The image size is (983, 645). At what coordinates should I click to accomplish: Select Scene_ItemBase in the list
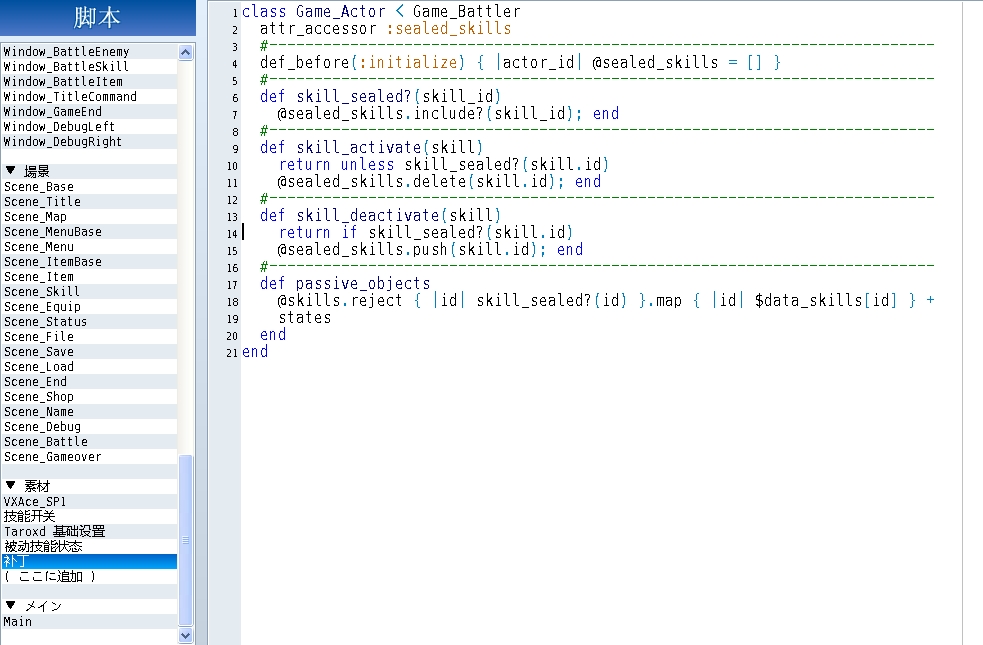[90, 262]
